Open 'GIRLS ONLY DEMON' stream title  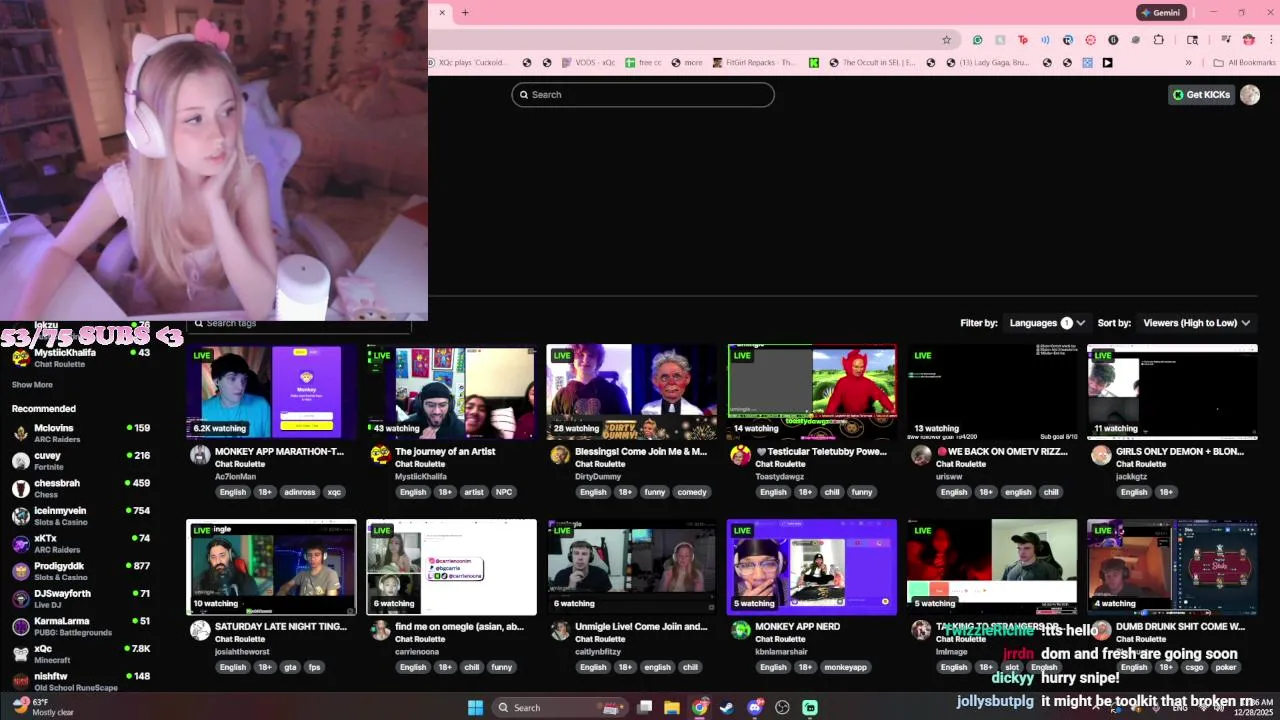[x=1180, y=451]
